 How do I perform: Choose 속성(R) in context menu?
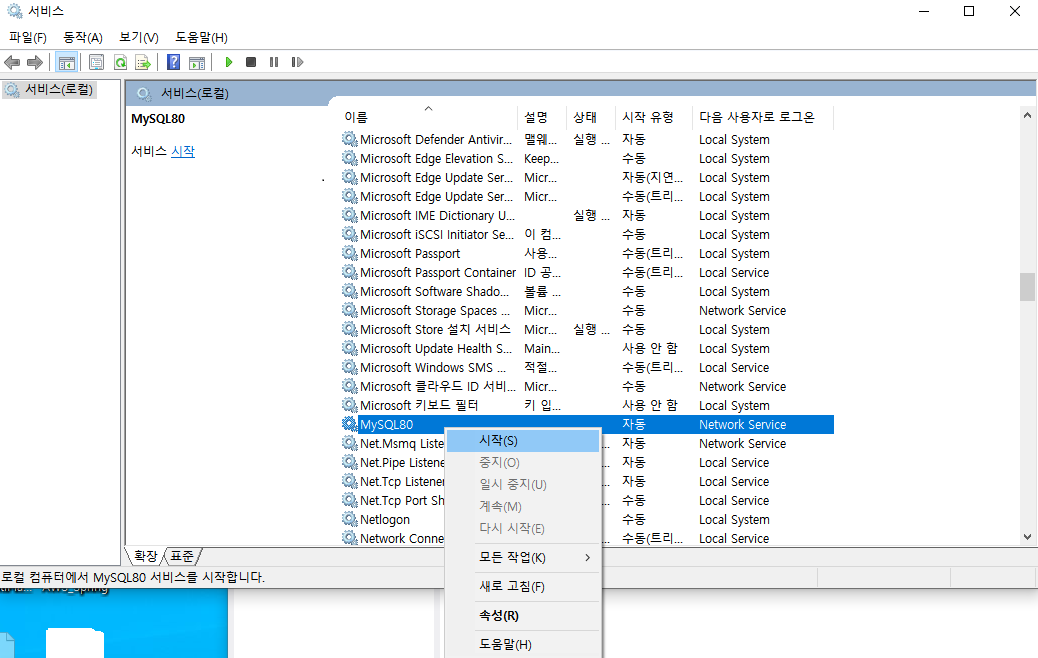tap(523, 616)
